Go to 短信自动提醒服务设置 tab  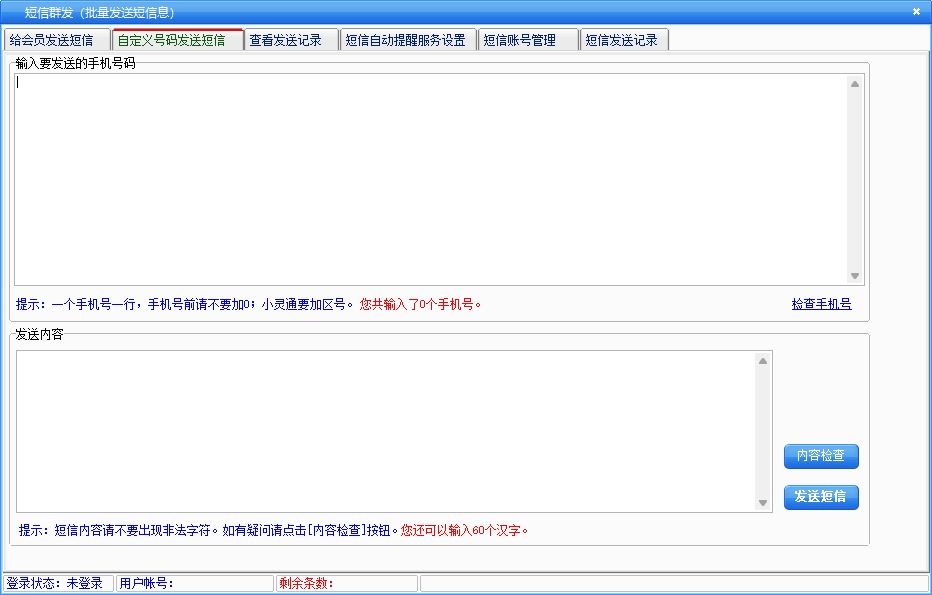(406, 41)
